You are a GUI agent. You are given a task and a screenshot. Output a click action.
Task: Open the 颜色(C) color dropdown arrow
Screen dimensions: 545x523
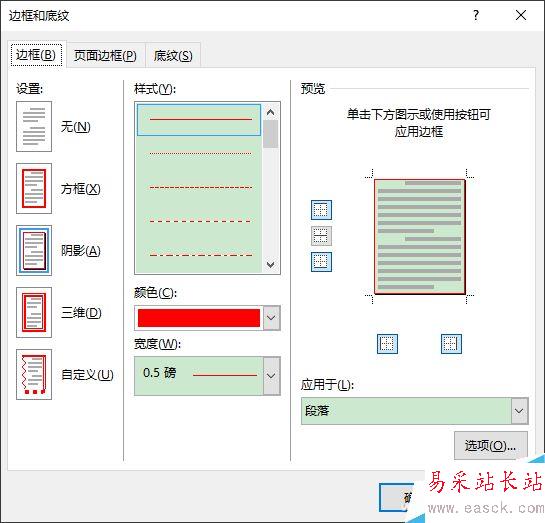(x=271, y=318)
